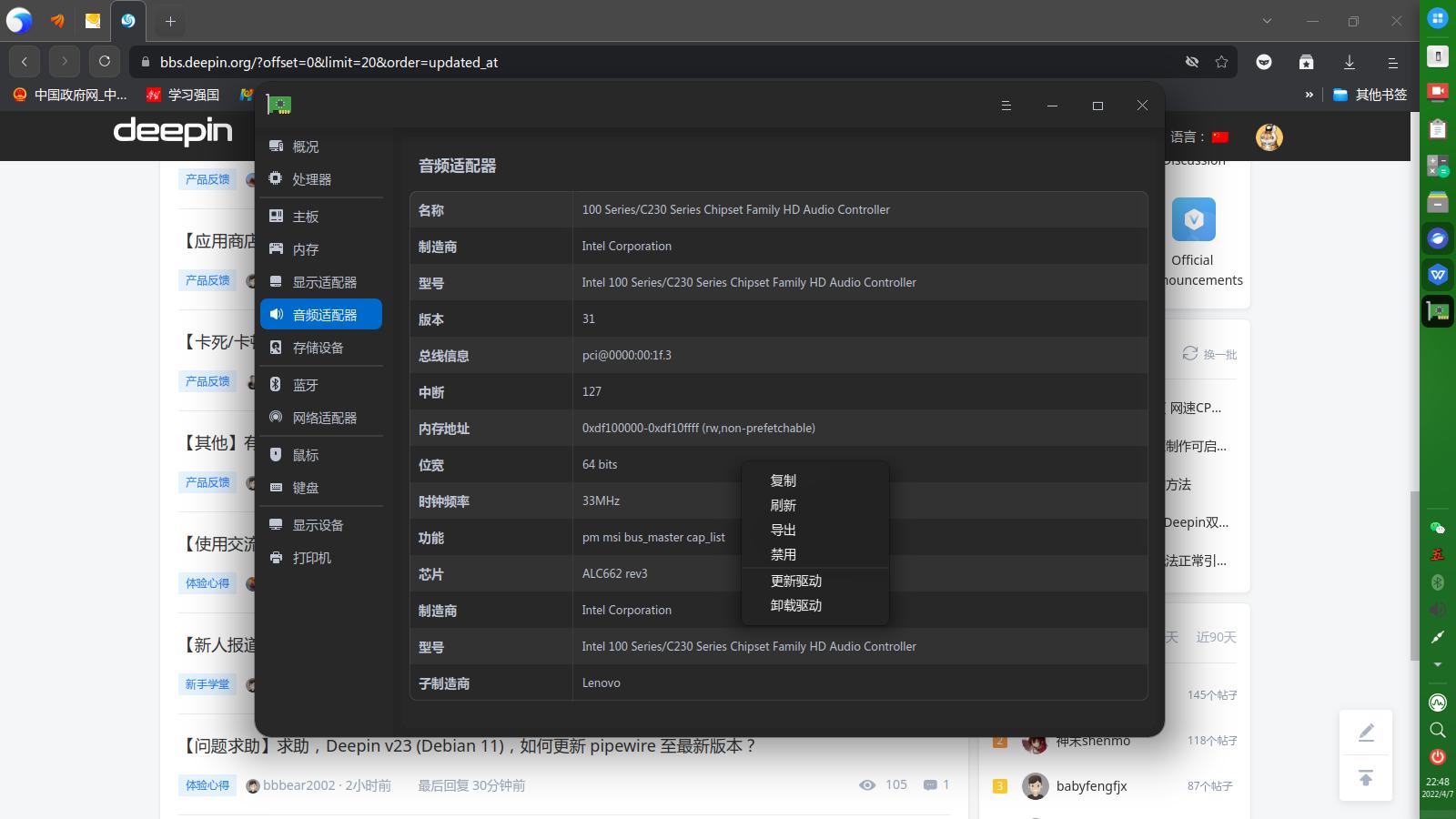Image resolution: width=1456 pixels, height=819 pixels.
Task: Open 网络适配器 network adapter section
Action: pos(321,418)
